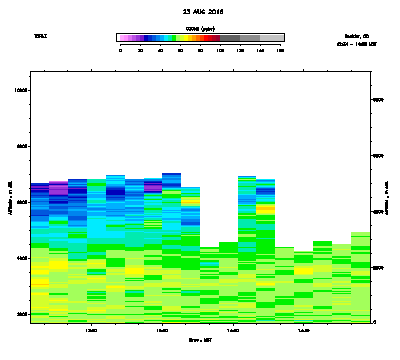This screenshot has width=400, height=360.
Task: Click the time range label at top right
Action: pos(357,44)
